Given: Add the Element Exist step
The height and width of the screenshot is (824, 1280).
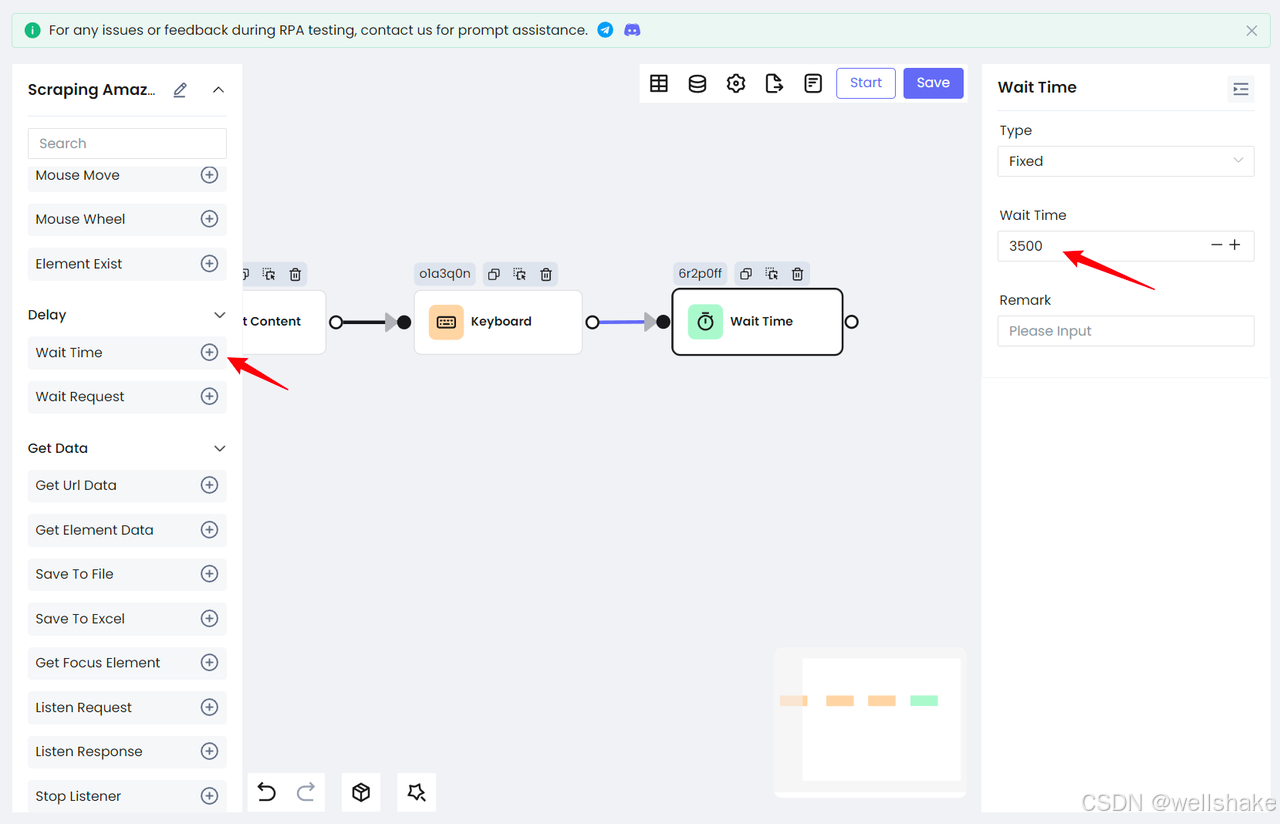Looking at the screenshot, I should 209,264.
